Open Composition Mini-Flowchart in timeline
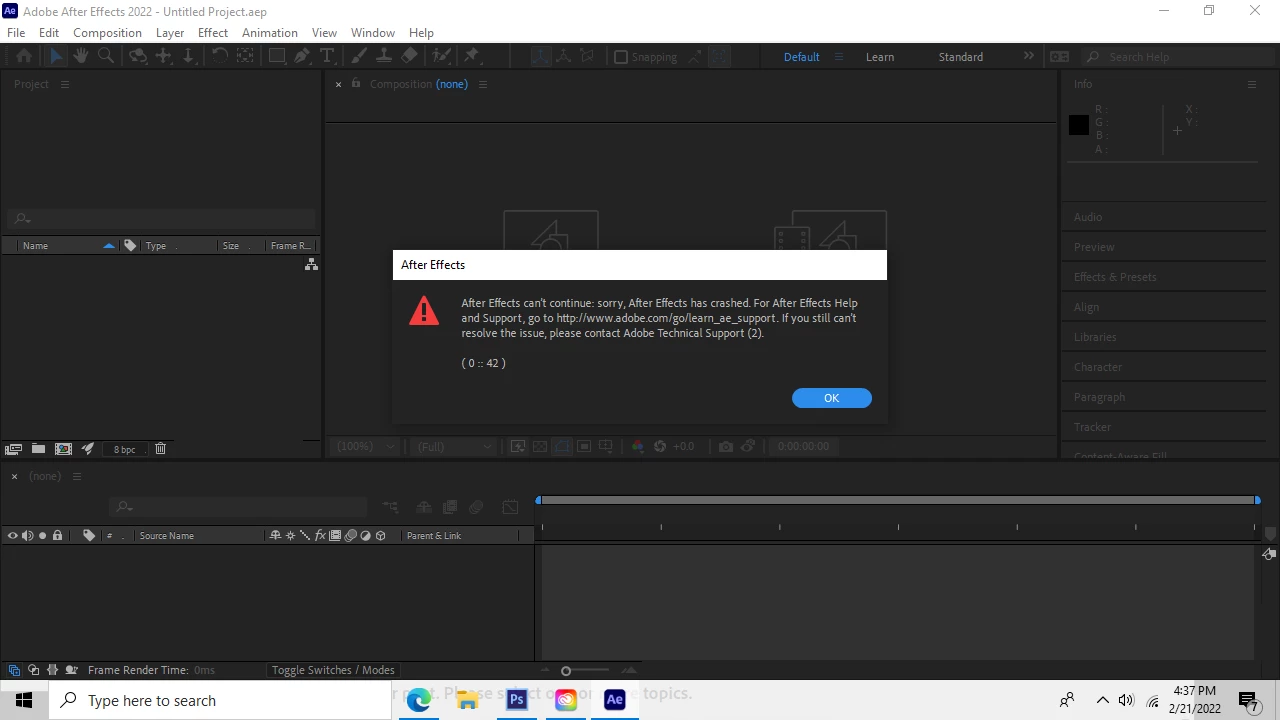 (390, 507)
